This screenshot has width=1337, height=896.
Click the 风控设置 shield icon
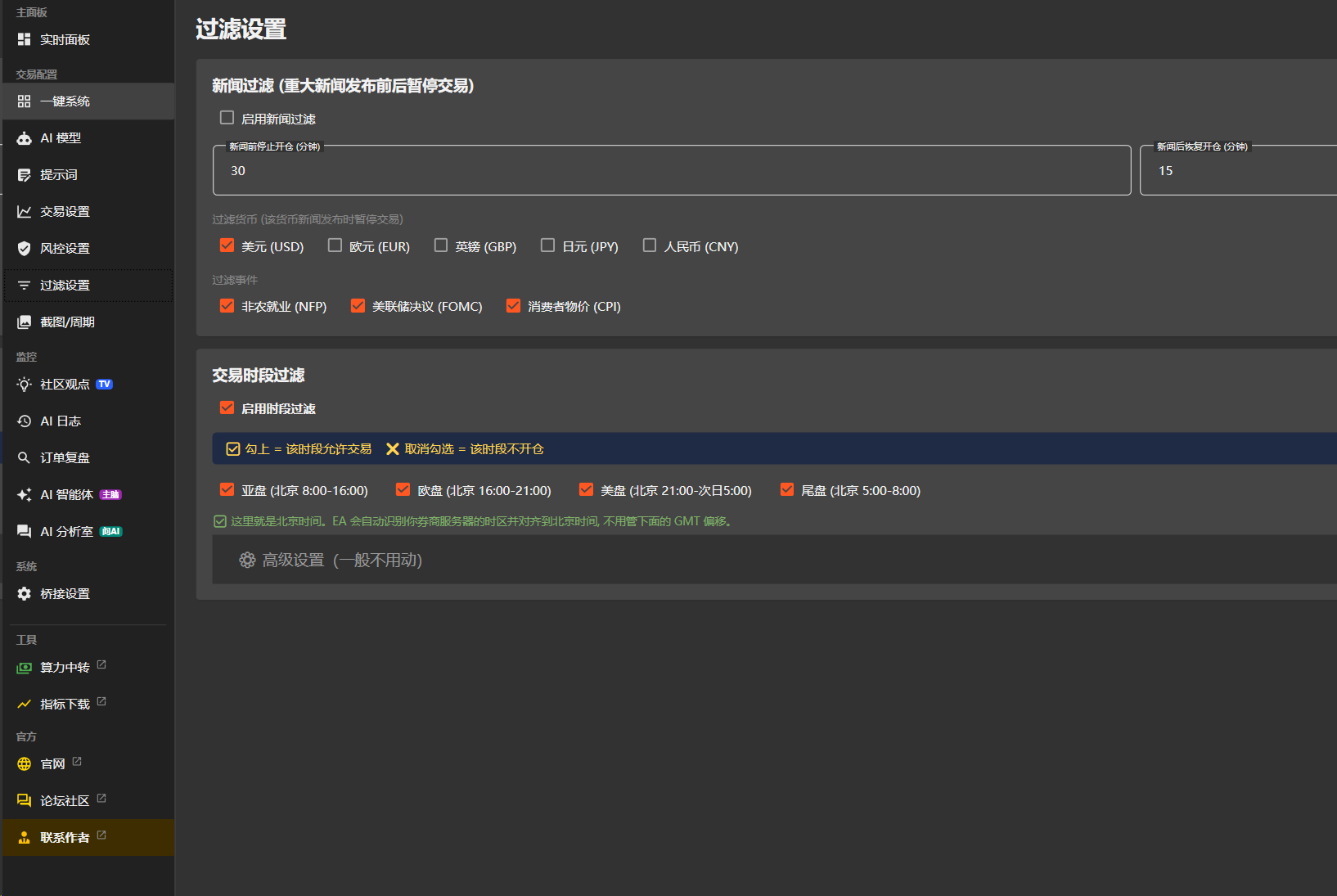[24, 249]
